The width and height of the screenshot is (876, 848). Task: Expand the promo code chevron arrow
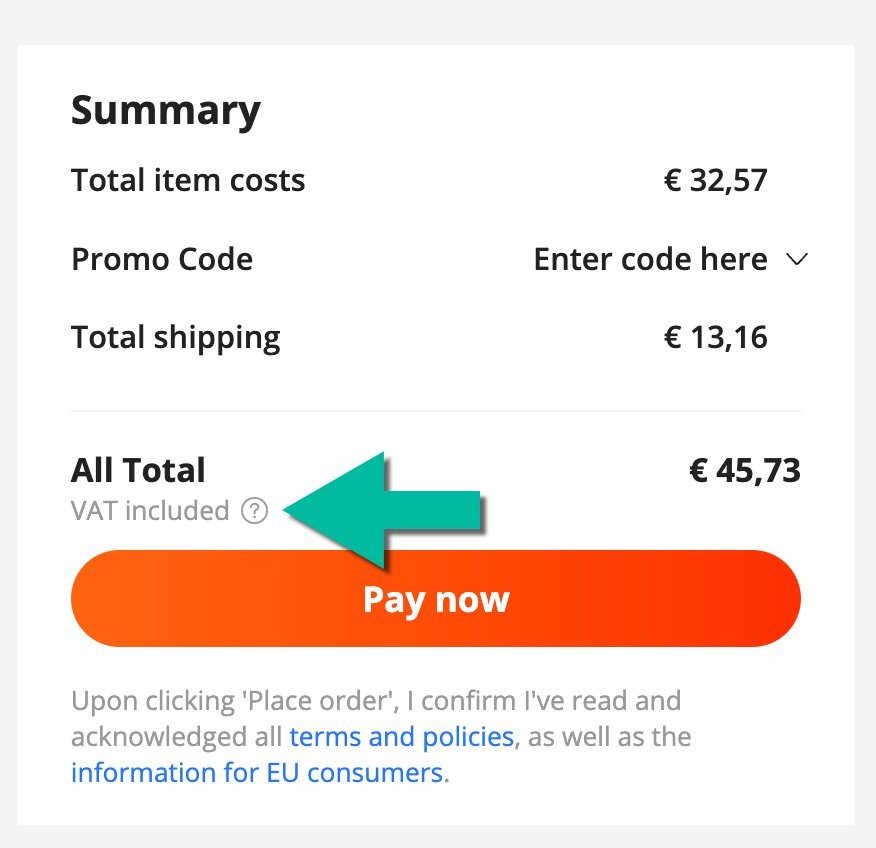pyautogui.click(x=797, y=260)
